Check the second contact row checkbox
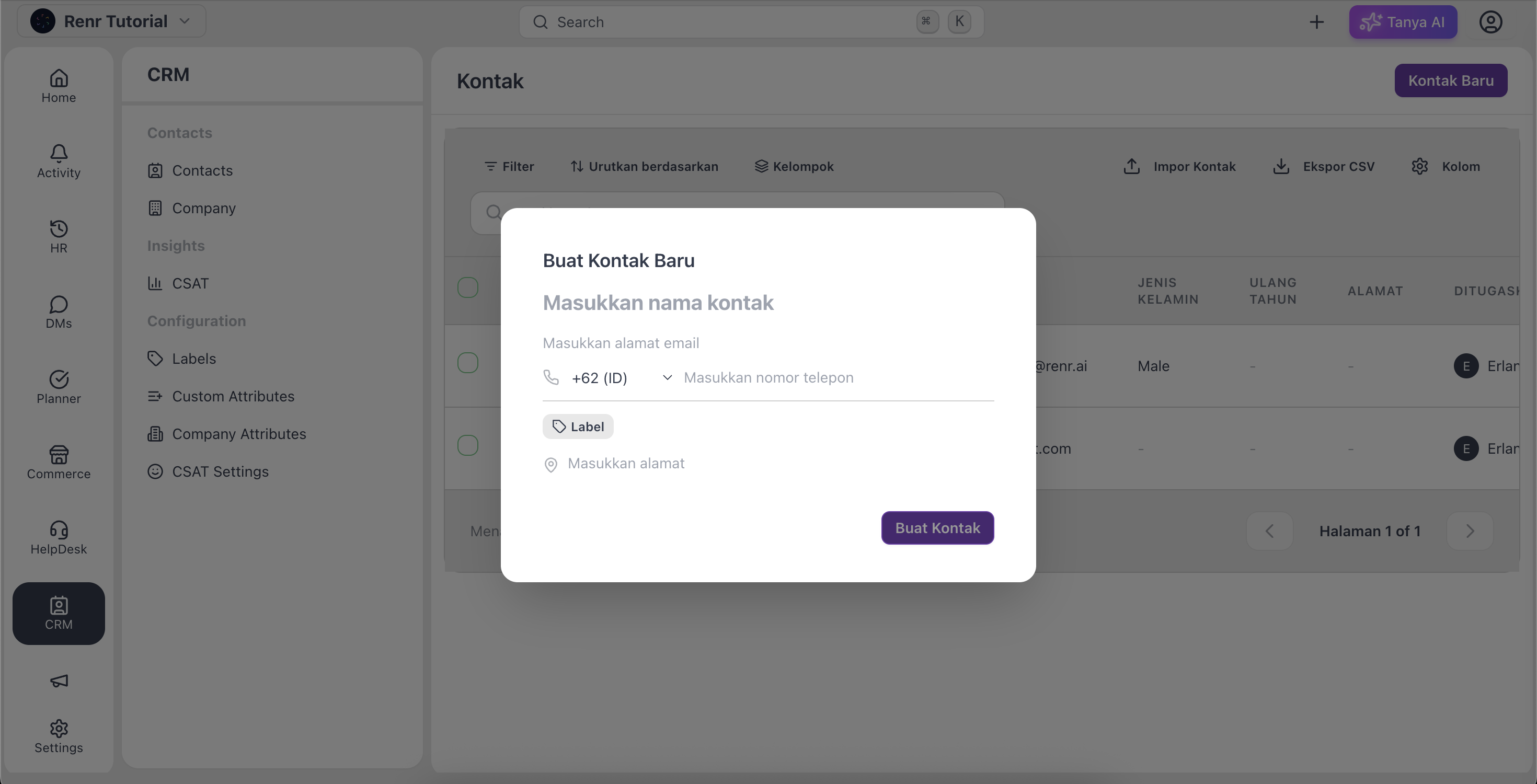The width and height of the screenshot is (1537, 784). [x=468, y=445]
